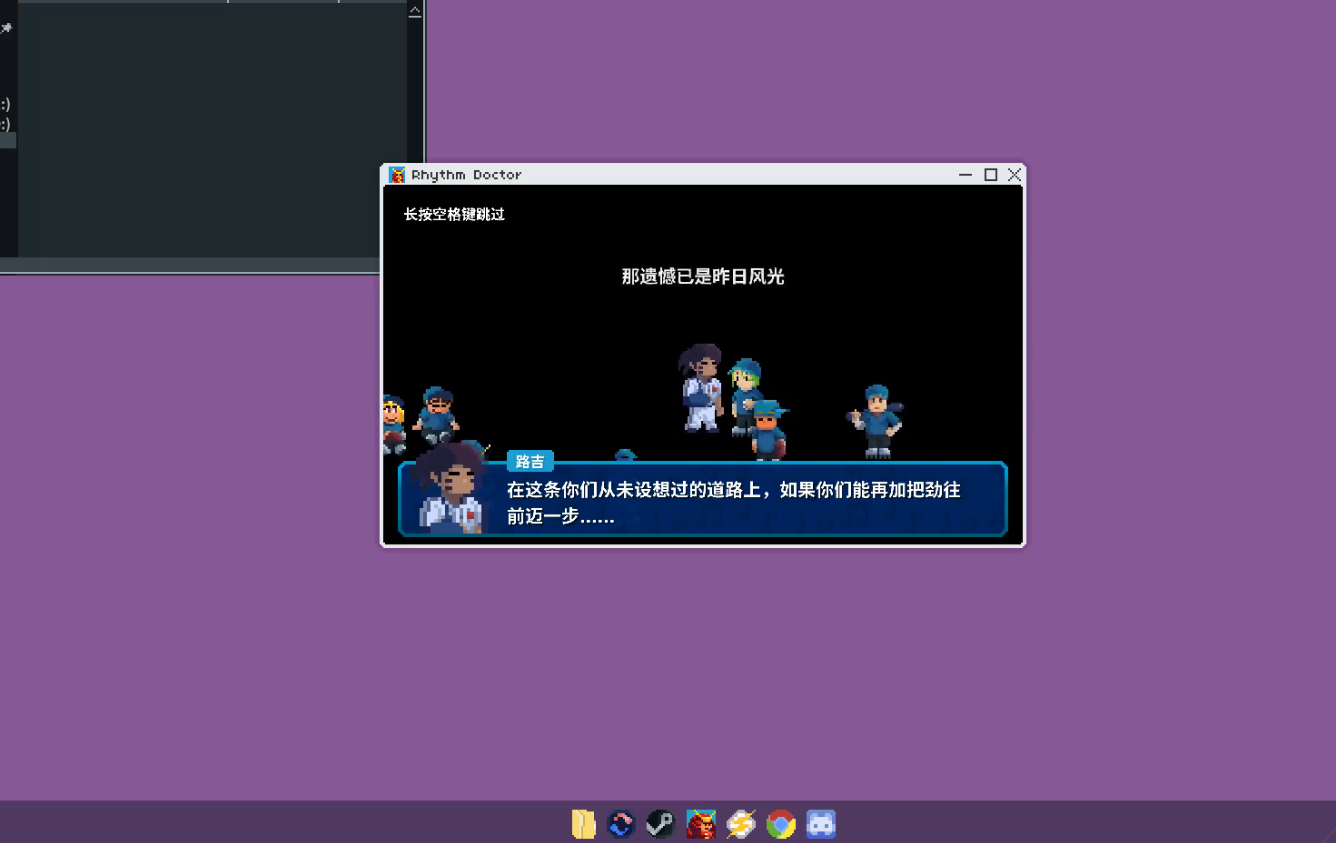This screenshot has height=843, width=1336.
Task: Click the "长按空格键跳过" skip hint
Action: click(454, 214)
